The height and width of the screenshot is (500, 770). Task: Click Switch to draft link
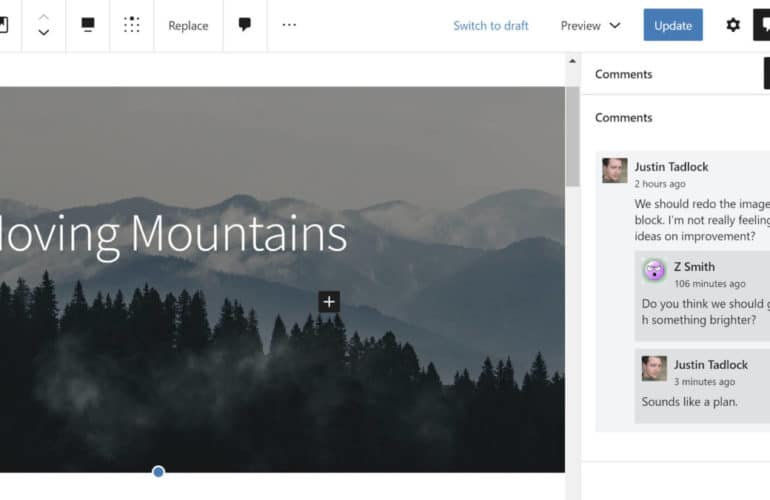(491, 26)
